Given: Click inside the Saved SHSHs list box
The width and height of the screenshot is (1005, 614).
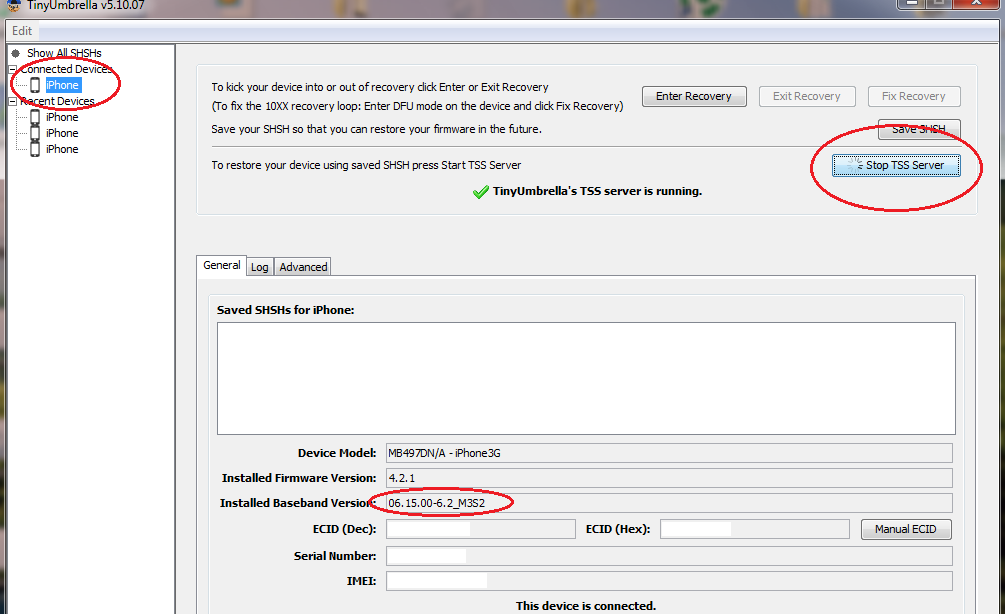Looking at the screenshot, I should (x=586, y=378).
